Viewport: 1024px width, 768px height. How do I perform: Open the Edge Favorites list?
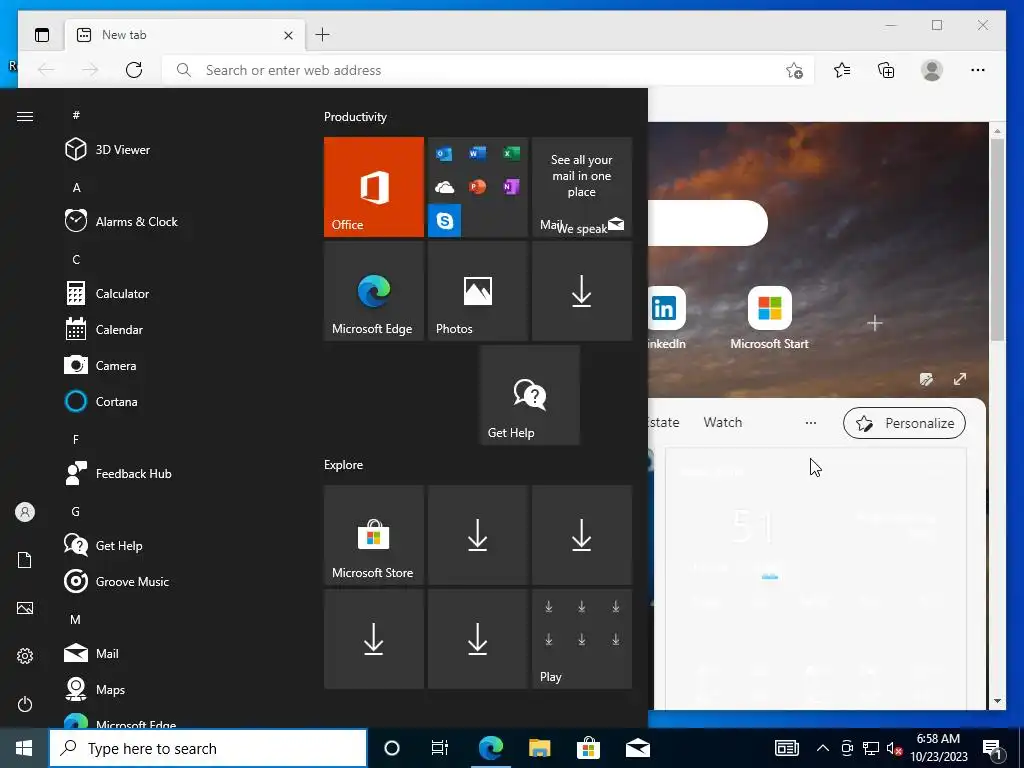tap(842, 70)
